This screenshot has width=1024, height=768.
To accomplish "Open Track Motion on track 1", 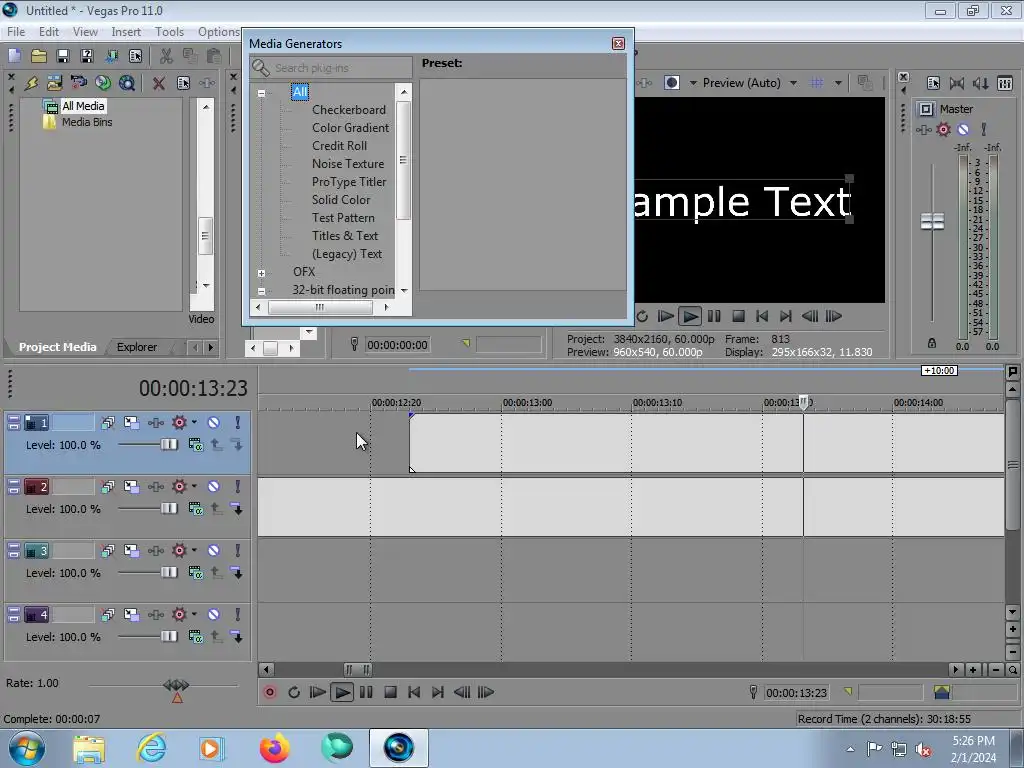I will [131, 423].
